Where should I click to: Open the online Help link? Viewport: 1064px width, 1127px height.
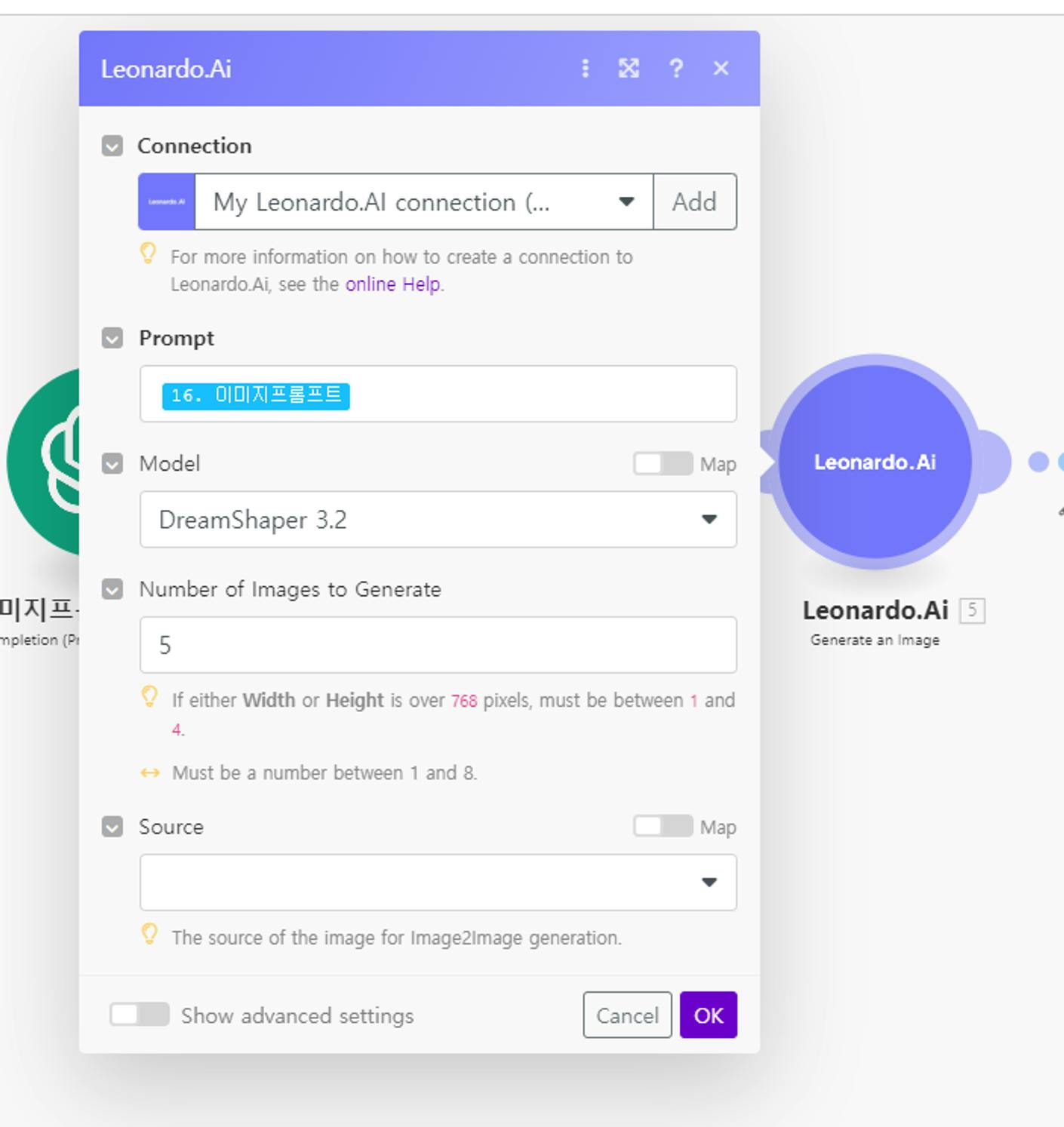393,284
